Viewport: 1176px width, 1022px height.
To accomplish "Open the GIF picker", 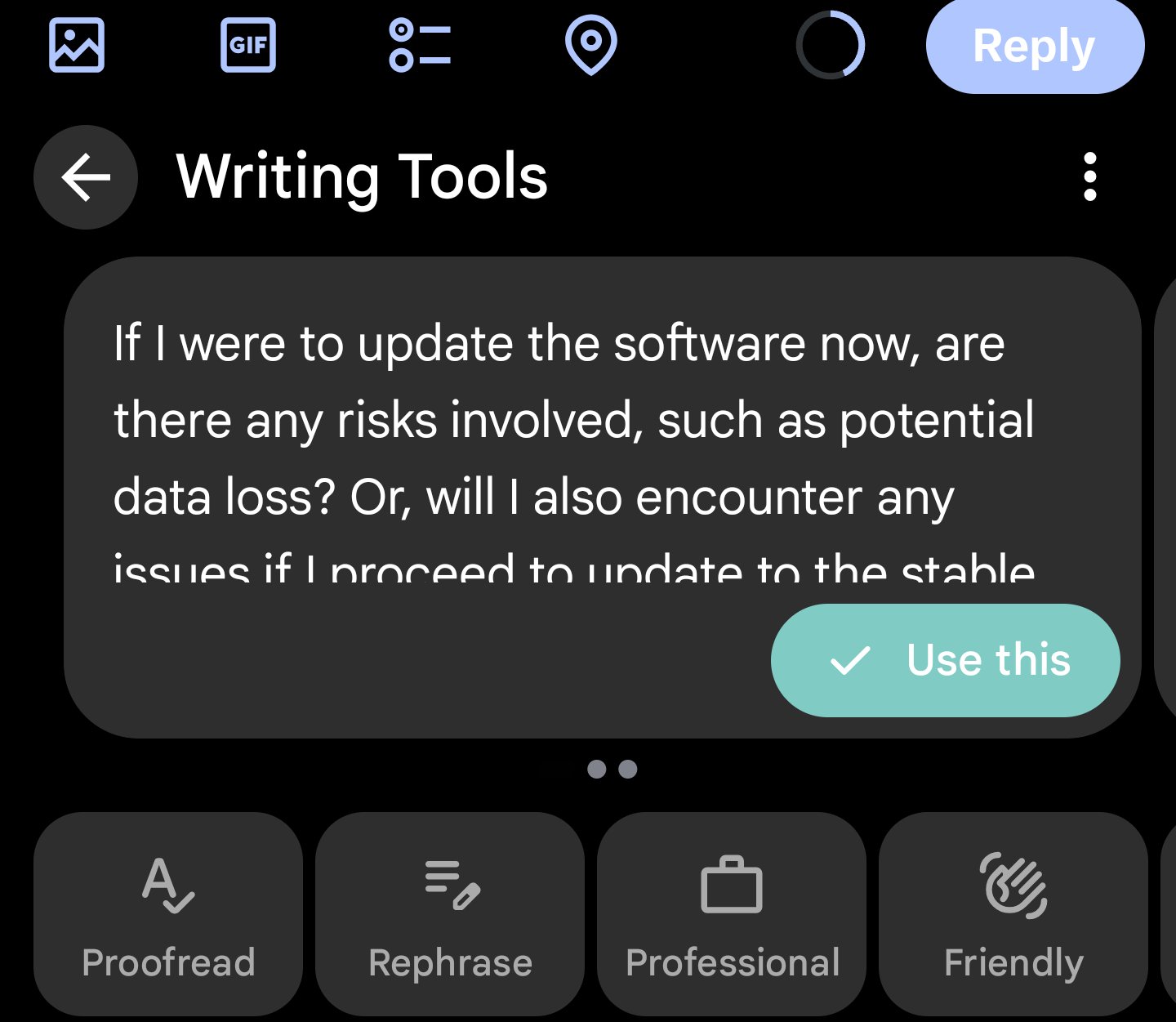I will 248,45.
